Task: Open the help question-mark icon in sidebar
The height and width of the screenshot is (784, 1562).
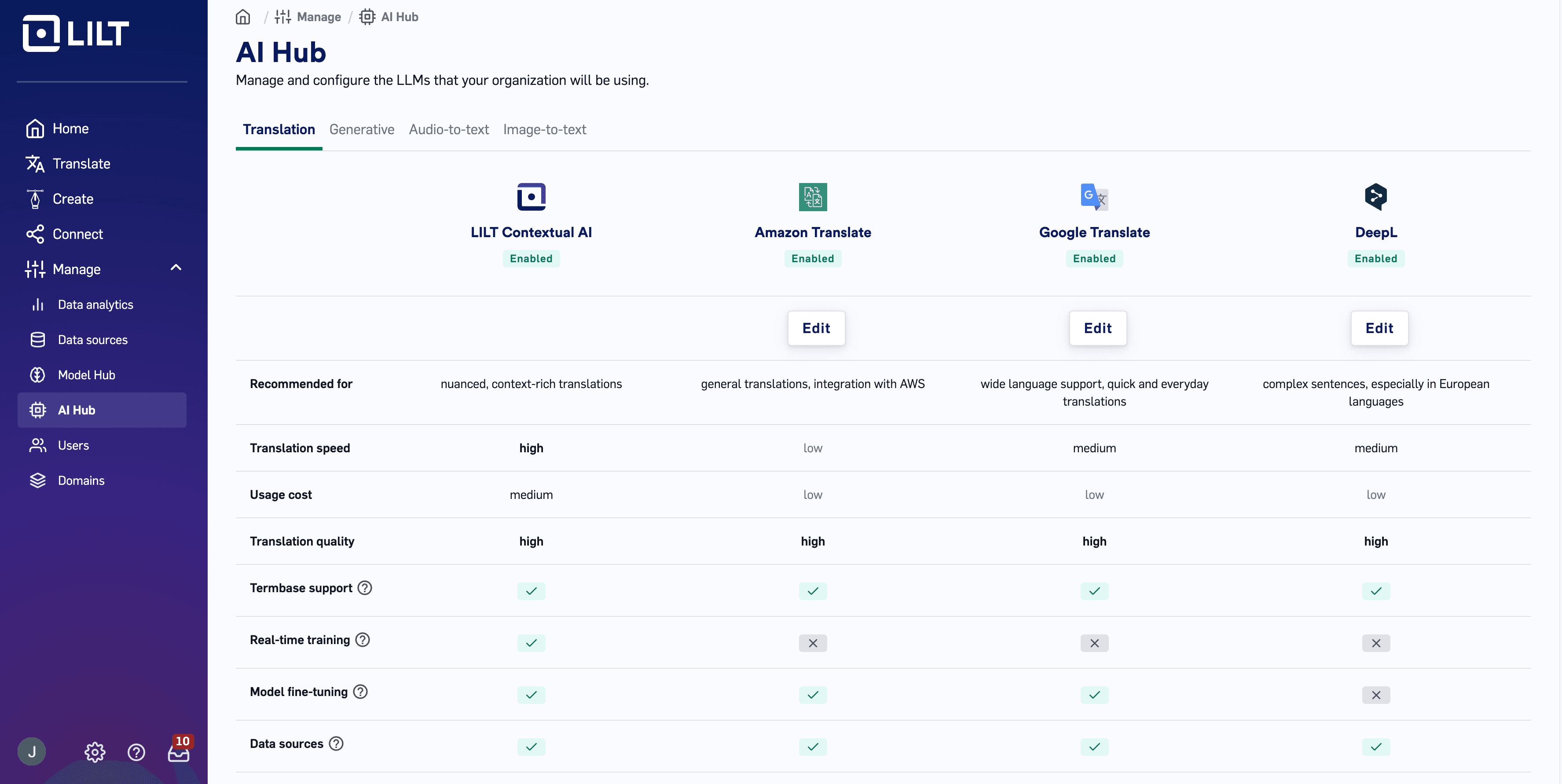Action: [136, 752]
